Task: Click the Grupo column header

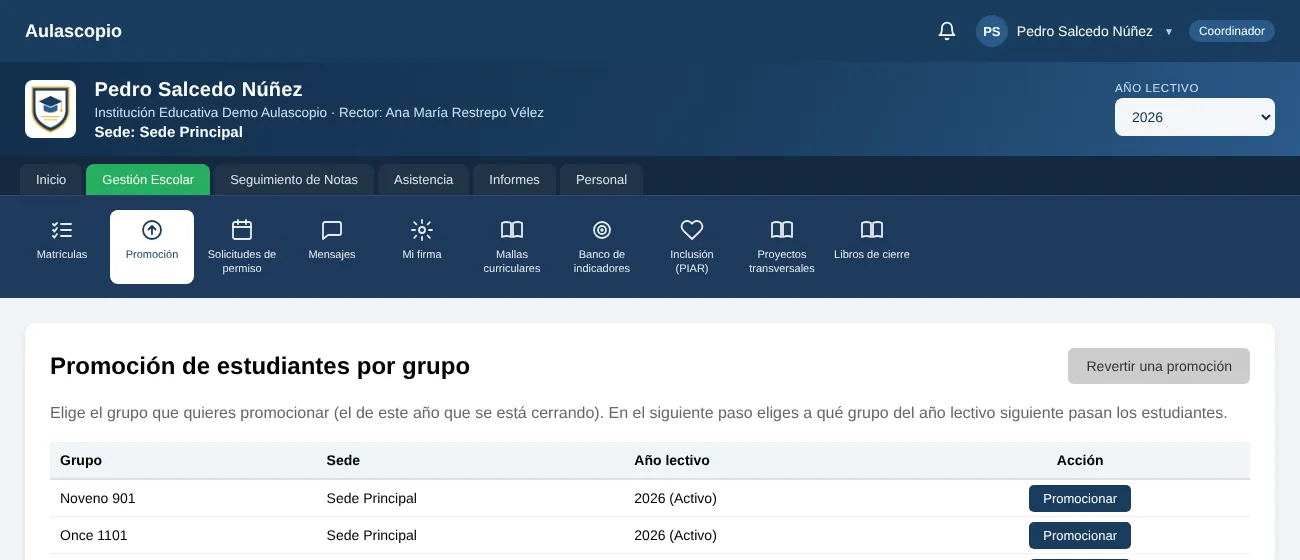Action: 81,460
